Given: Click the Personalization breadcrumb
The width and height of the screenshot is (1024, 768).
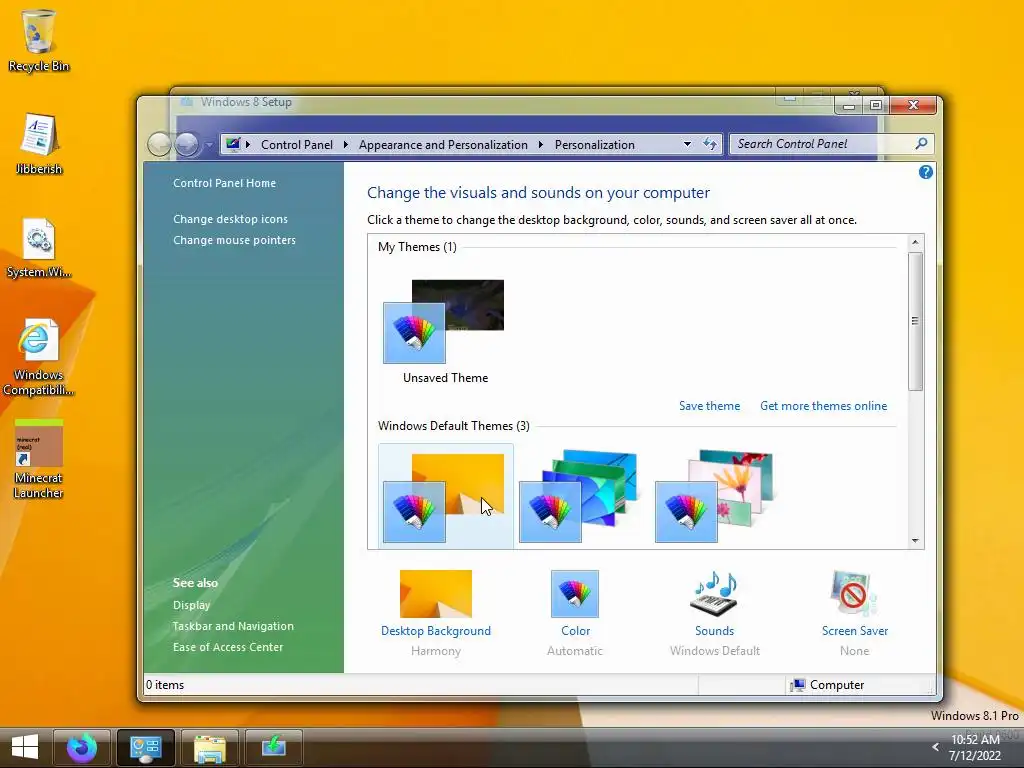Looking at the screenshot, I should click(x=594, y=144).
